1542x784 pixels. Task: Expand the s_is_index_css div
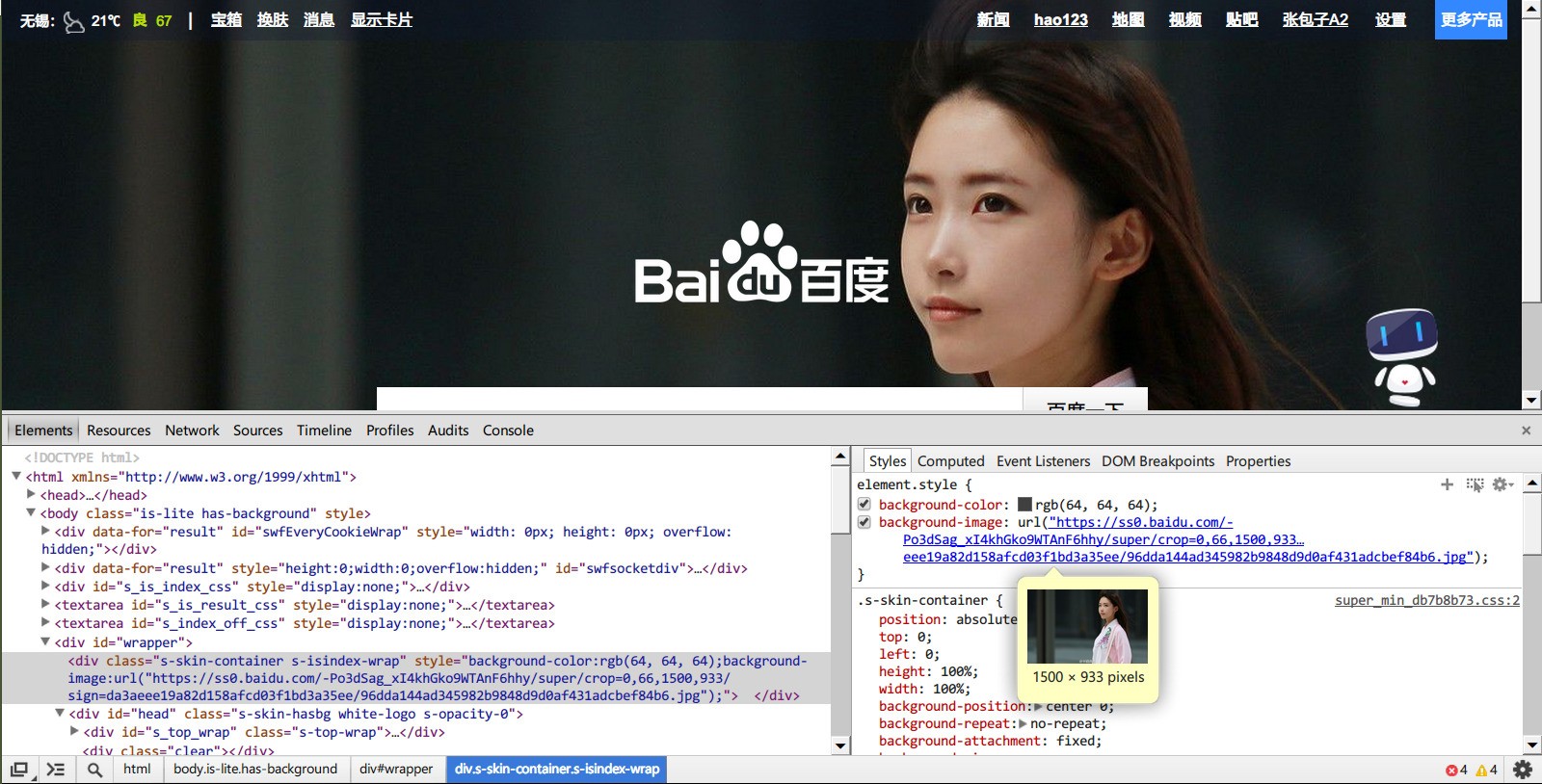click(x=45, y=587)
